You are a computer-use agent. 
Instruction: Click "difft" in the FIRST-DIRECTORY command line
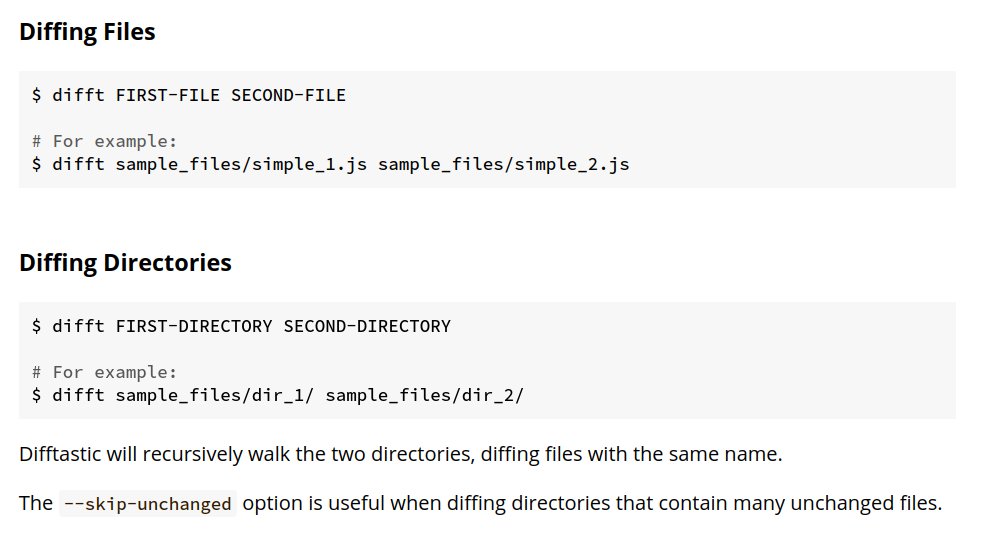pyautogui.click(x=79, y=326)
